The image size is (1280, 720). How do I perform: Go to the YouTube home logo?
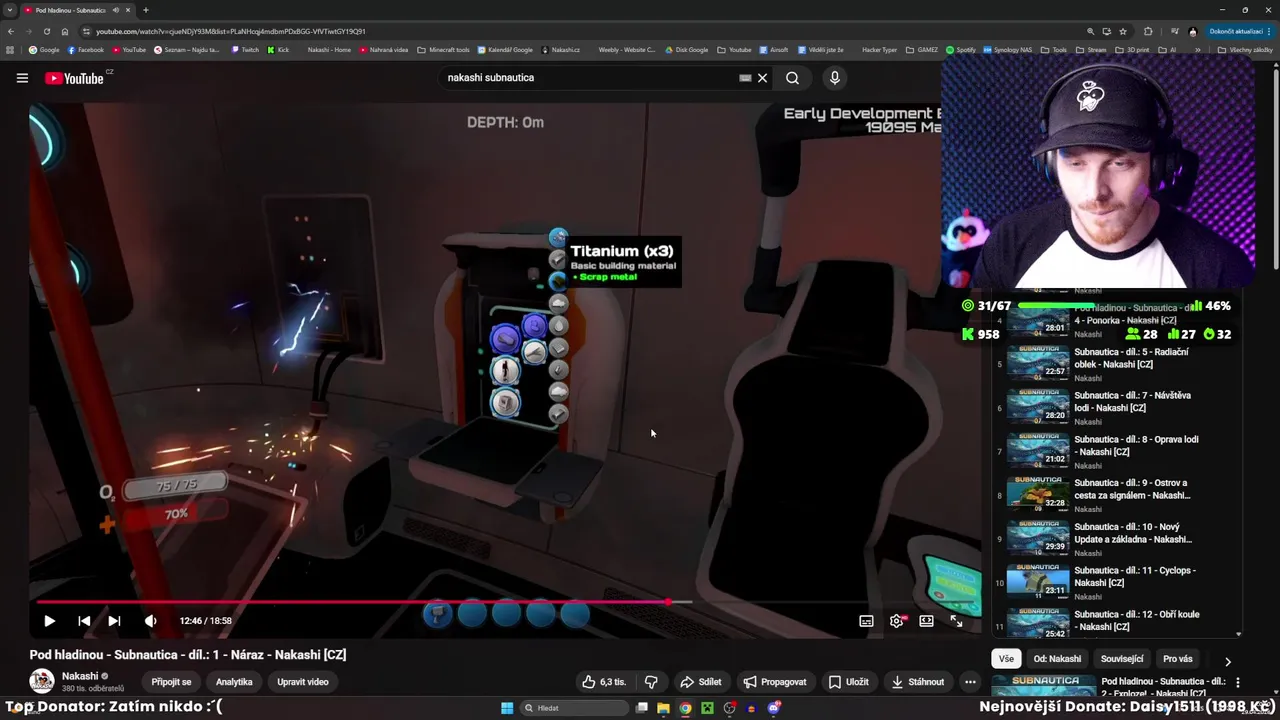tap(74, 78)
